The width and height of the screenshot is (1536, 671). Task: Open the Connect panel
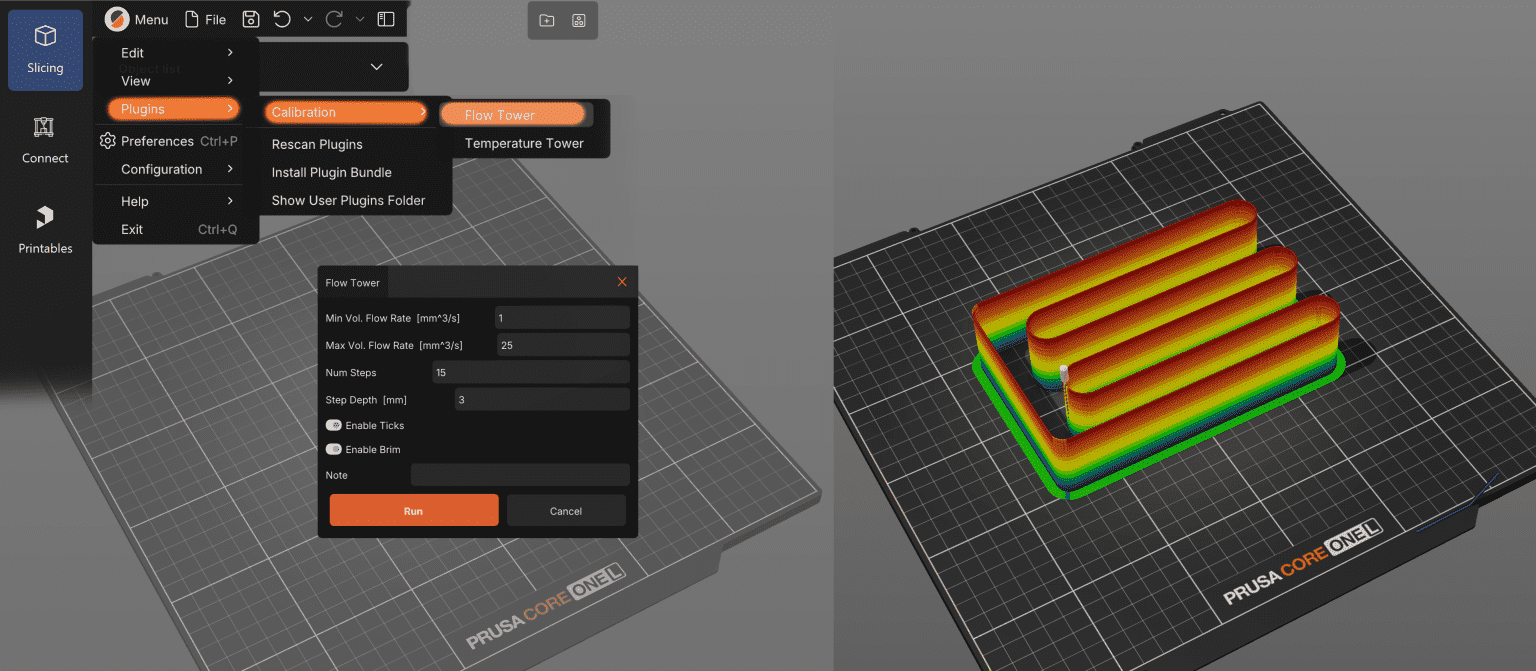45,140
